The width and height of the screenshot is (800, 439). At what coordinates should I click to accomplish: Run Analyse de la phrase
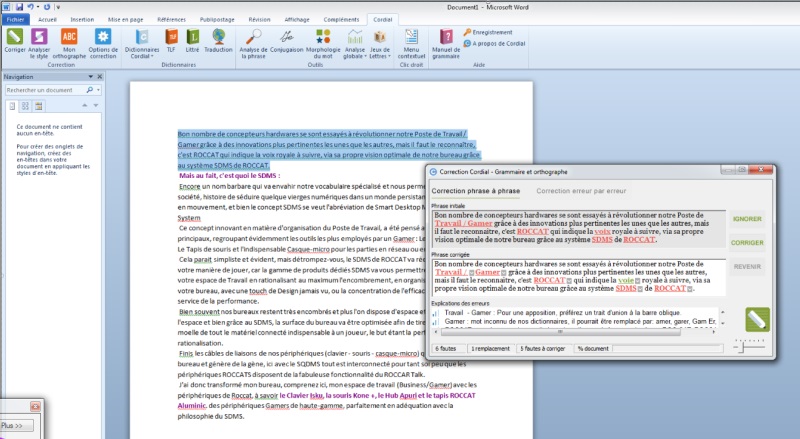[253, 43]
